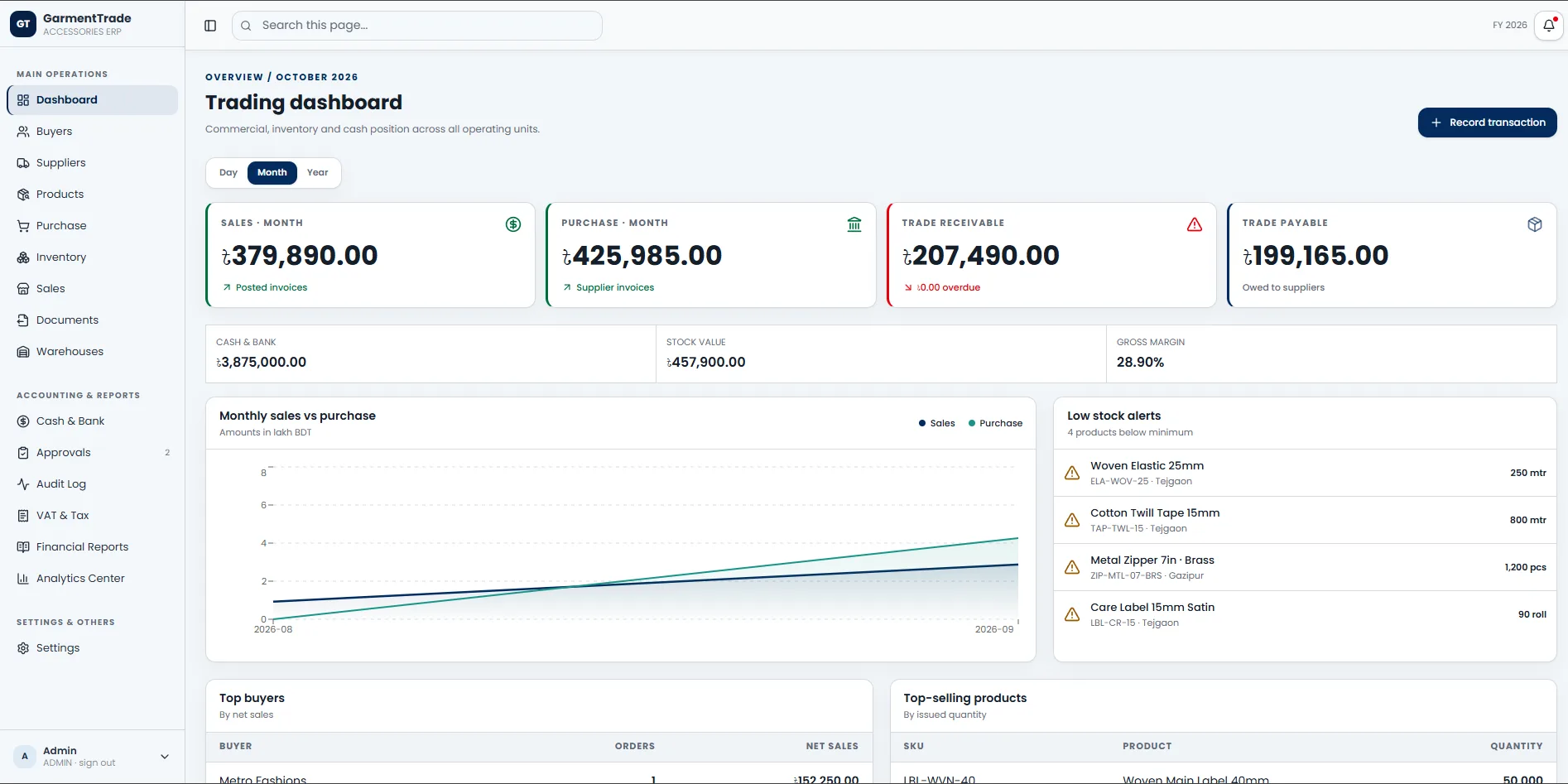The width and height of the screenshot is (1568, 784).
Task: Click the Admin avatar
Action: click(x=25, y=757)
